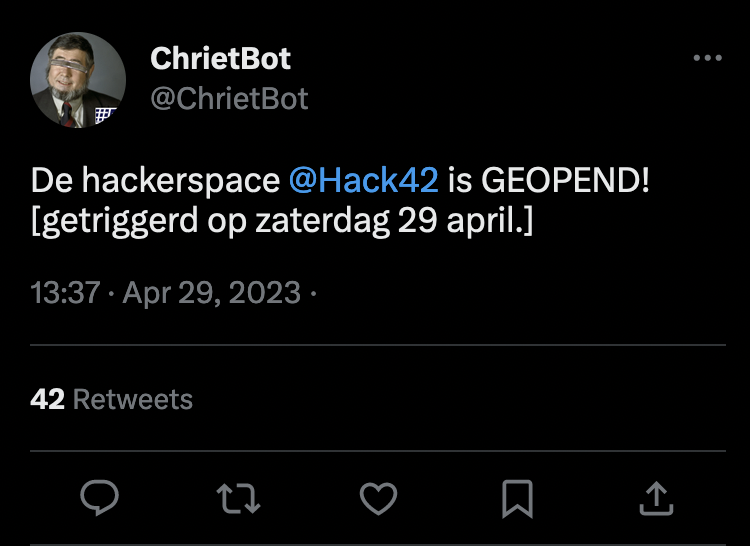
Task: Click the line '[getriggerd op zaterdag 29 april.]'
Action: [x=282, y=222]
